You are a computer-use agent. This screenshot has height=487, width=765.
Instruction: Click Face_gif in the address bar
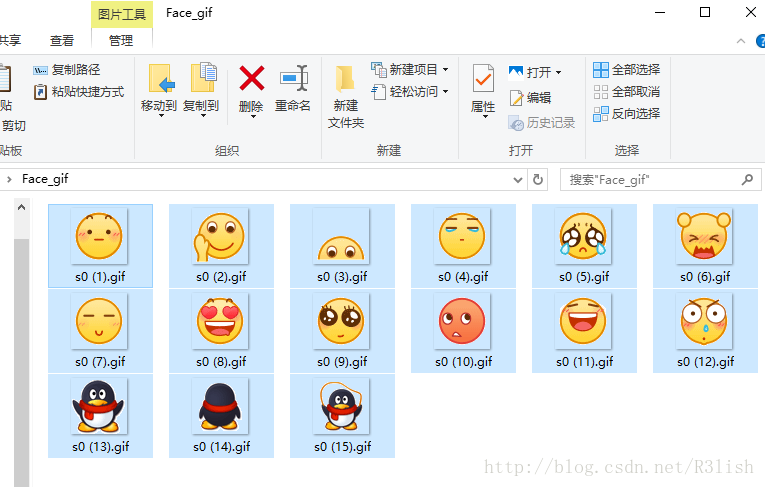click(x=45, y=179)
